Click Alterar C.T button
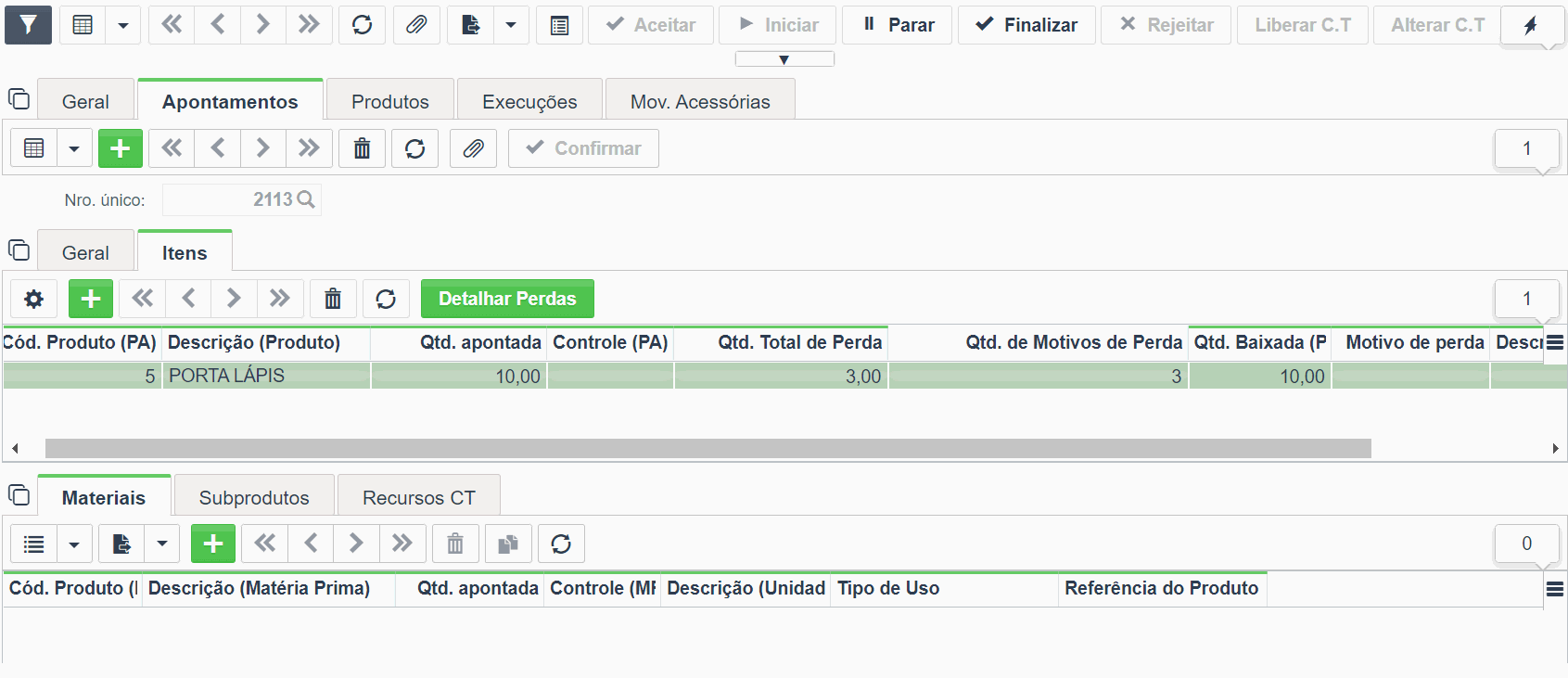 (x=1437, y=25)
